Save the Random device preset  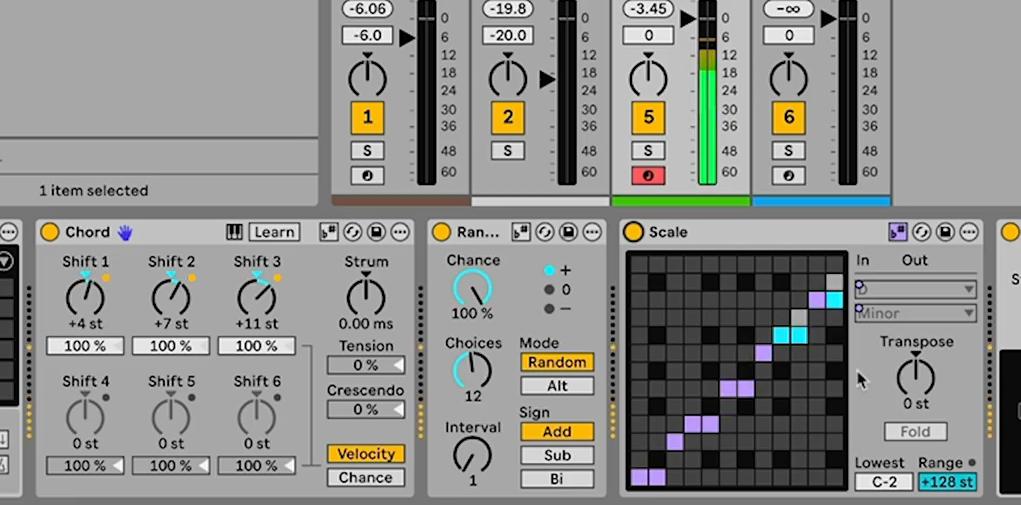[x=568, y=232]
